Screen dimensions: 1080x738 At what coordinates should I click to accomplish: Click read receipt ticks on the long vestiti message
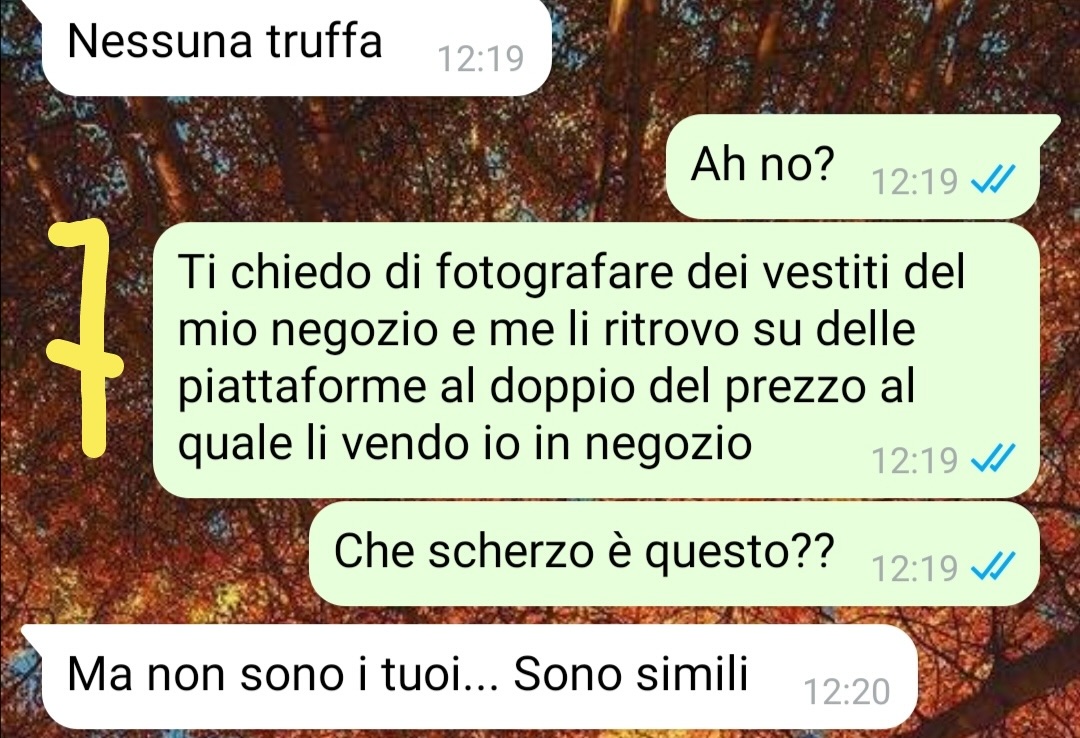click(992, 460)
